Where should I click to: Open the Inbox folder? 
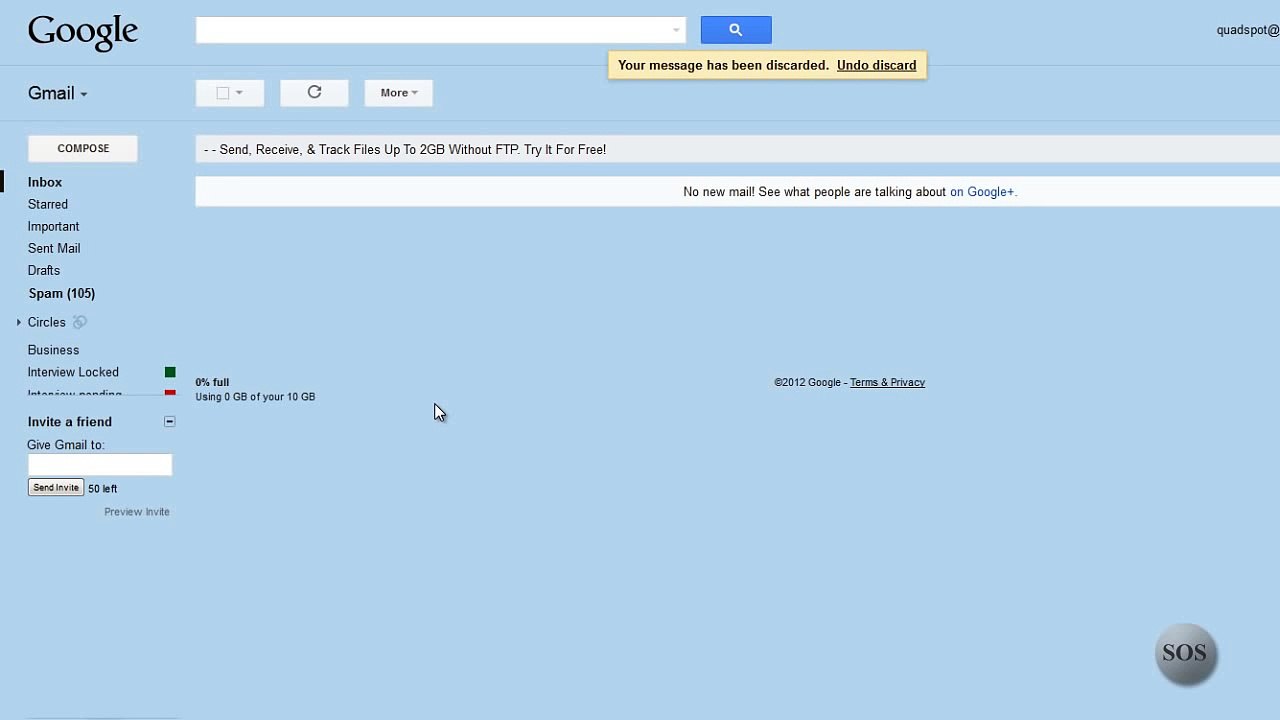click(45, 182)
